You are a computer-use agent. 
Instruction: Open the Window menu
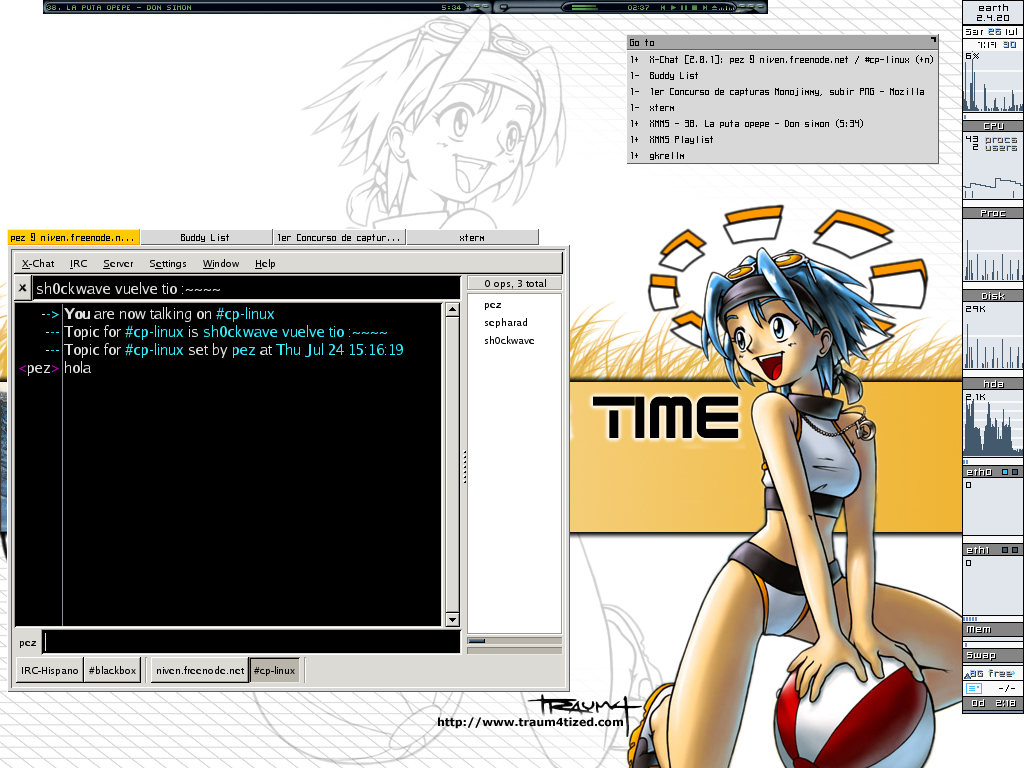pyautogui.click(x=221, y=263)
